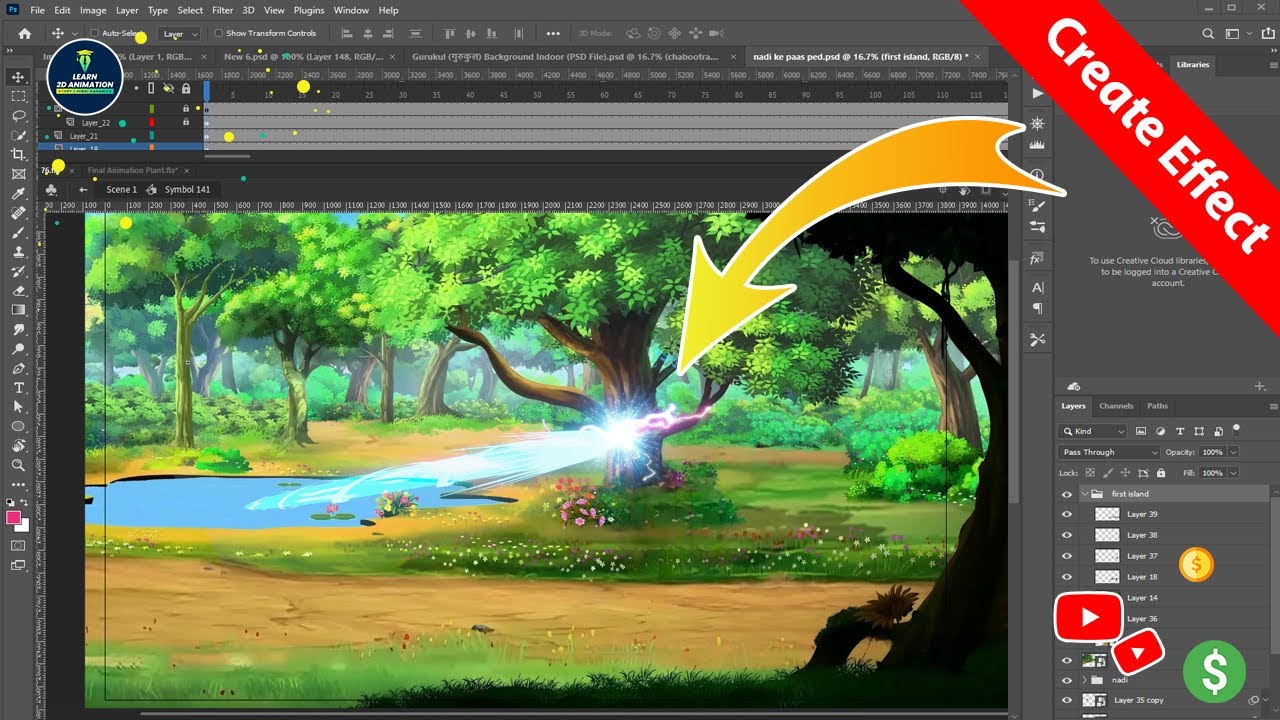This screenshot has width=1280, height=720.
Task: Click lock transparent pixels icon
Action: click(1090, 473)
